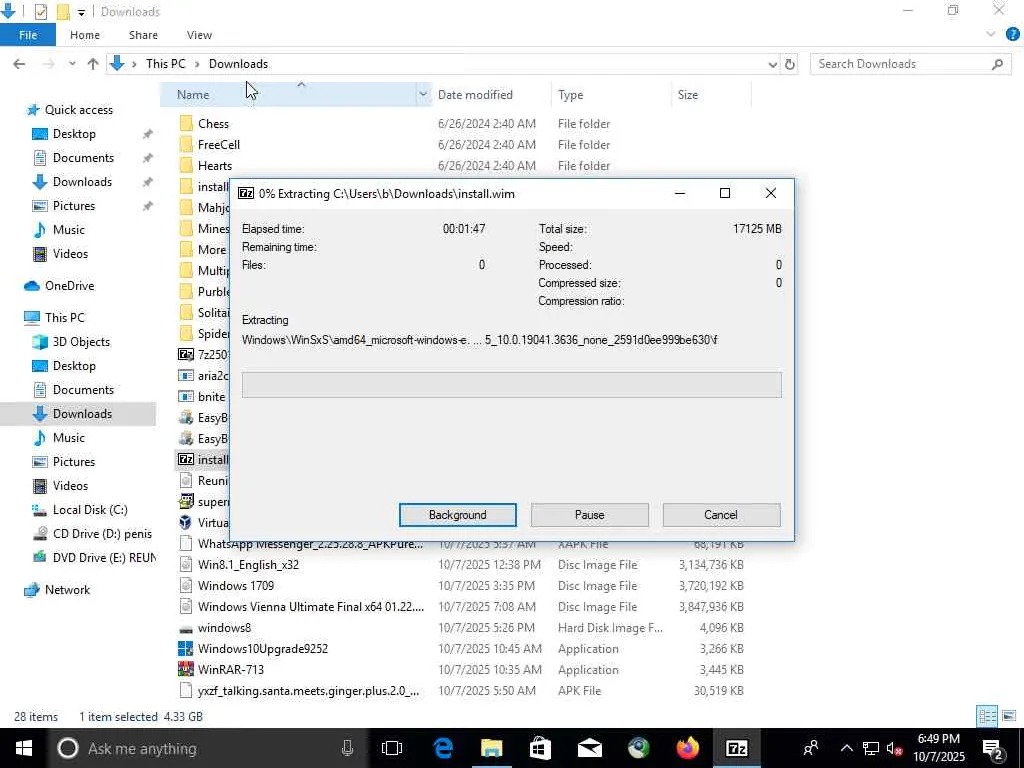Refresh the Downloads folder

tap(790, 64)
